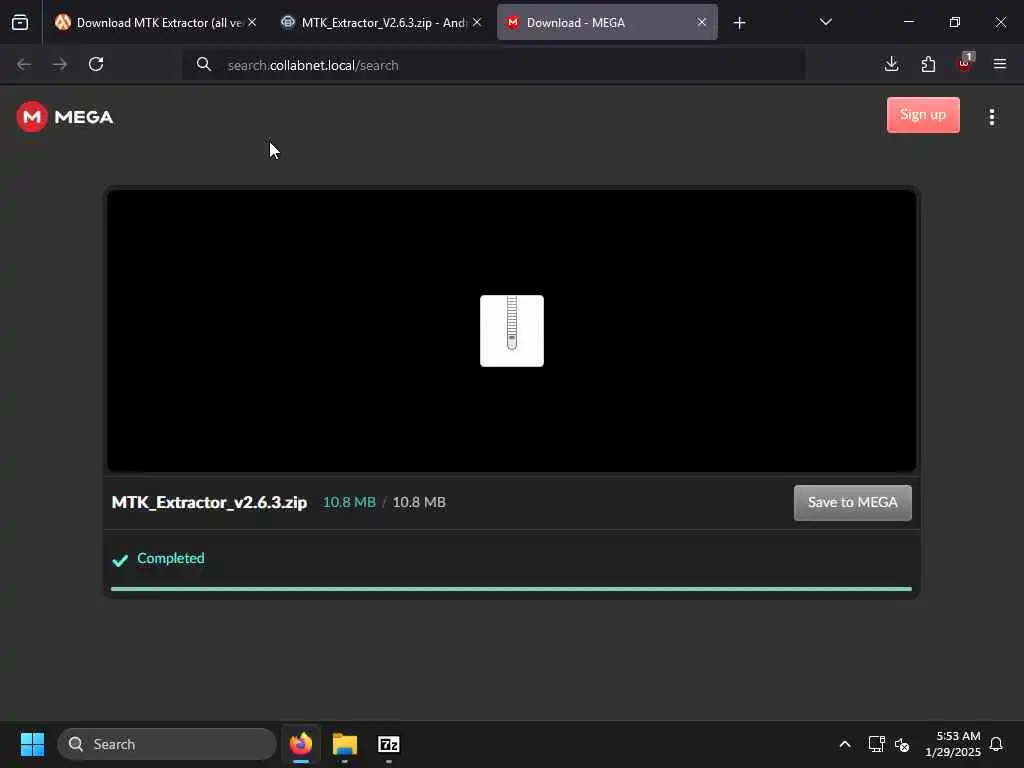Open 7-Zip from the taskbar
Image resolution: width=1024 pixels, height=768 pixels.
click(389, 744)
